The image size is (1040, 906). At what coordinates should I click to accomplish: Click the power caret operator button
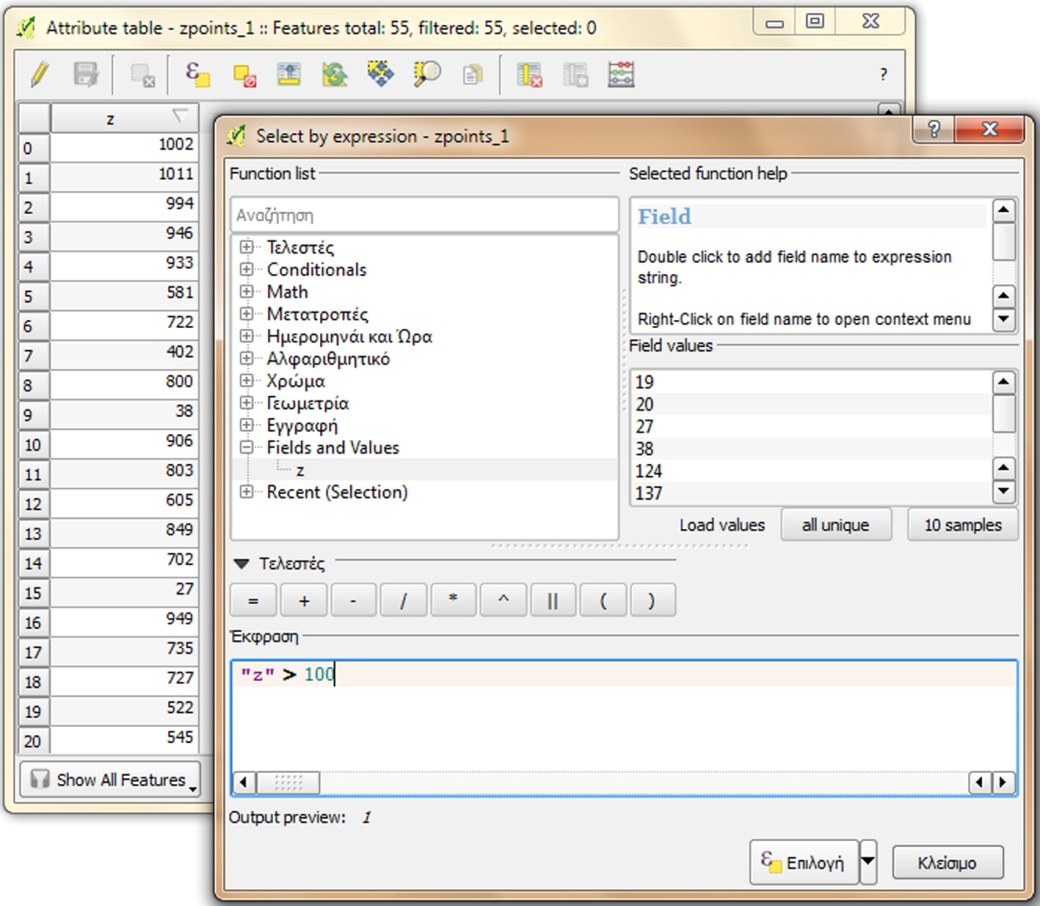click(503, 601)
